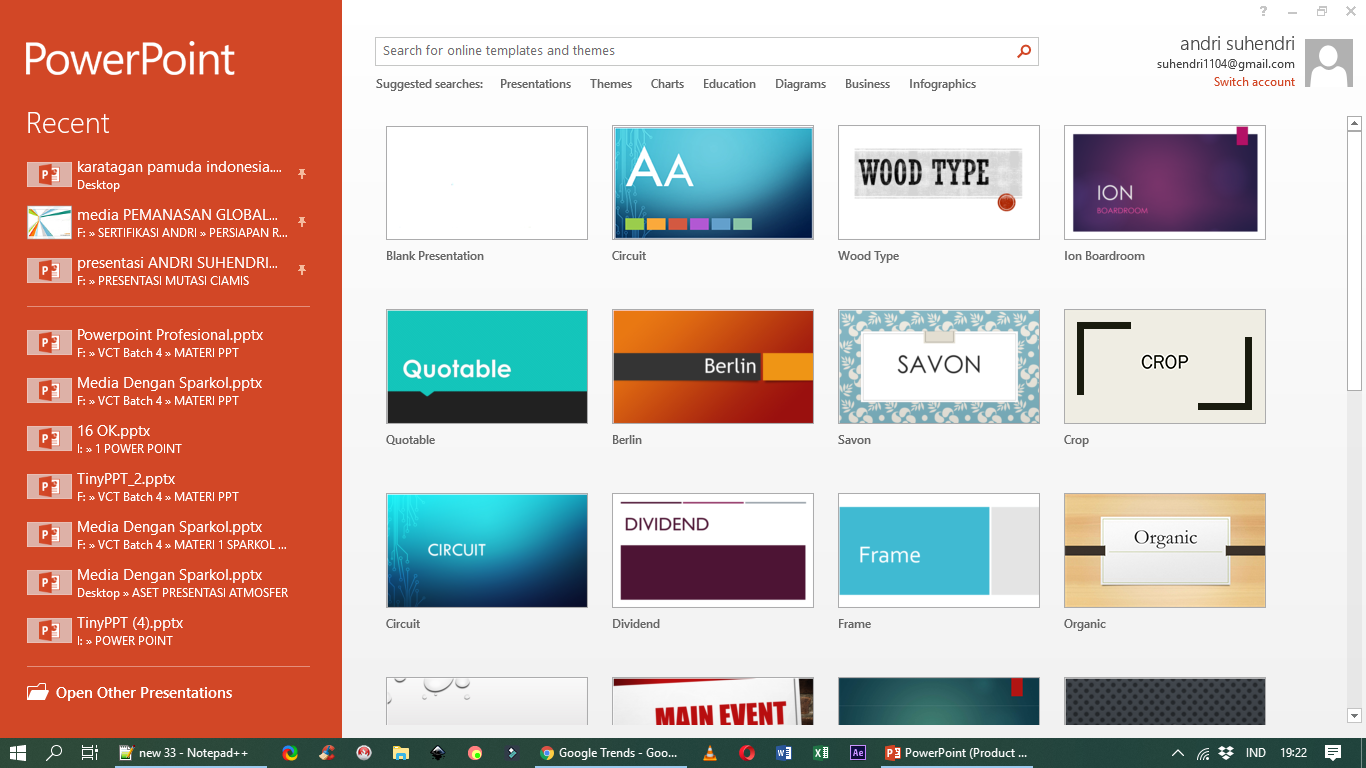Viewport: 1366px width, 768px height.
Task: Open Excel from the taskbar
Action: click(821, 753)
